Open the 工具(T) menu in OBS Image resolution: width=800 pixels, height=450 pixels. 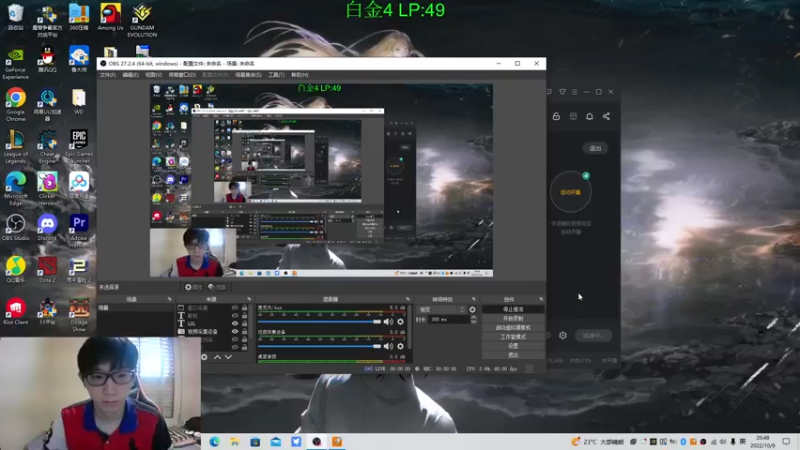coord(276,75)
